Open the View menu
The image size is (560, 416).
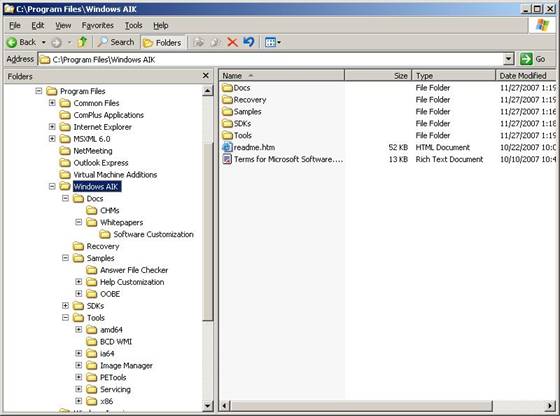(x=63, y=25)
